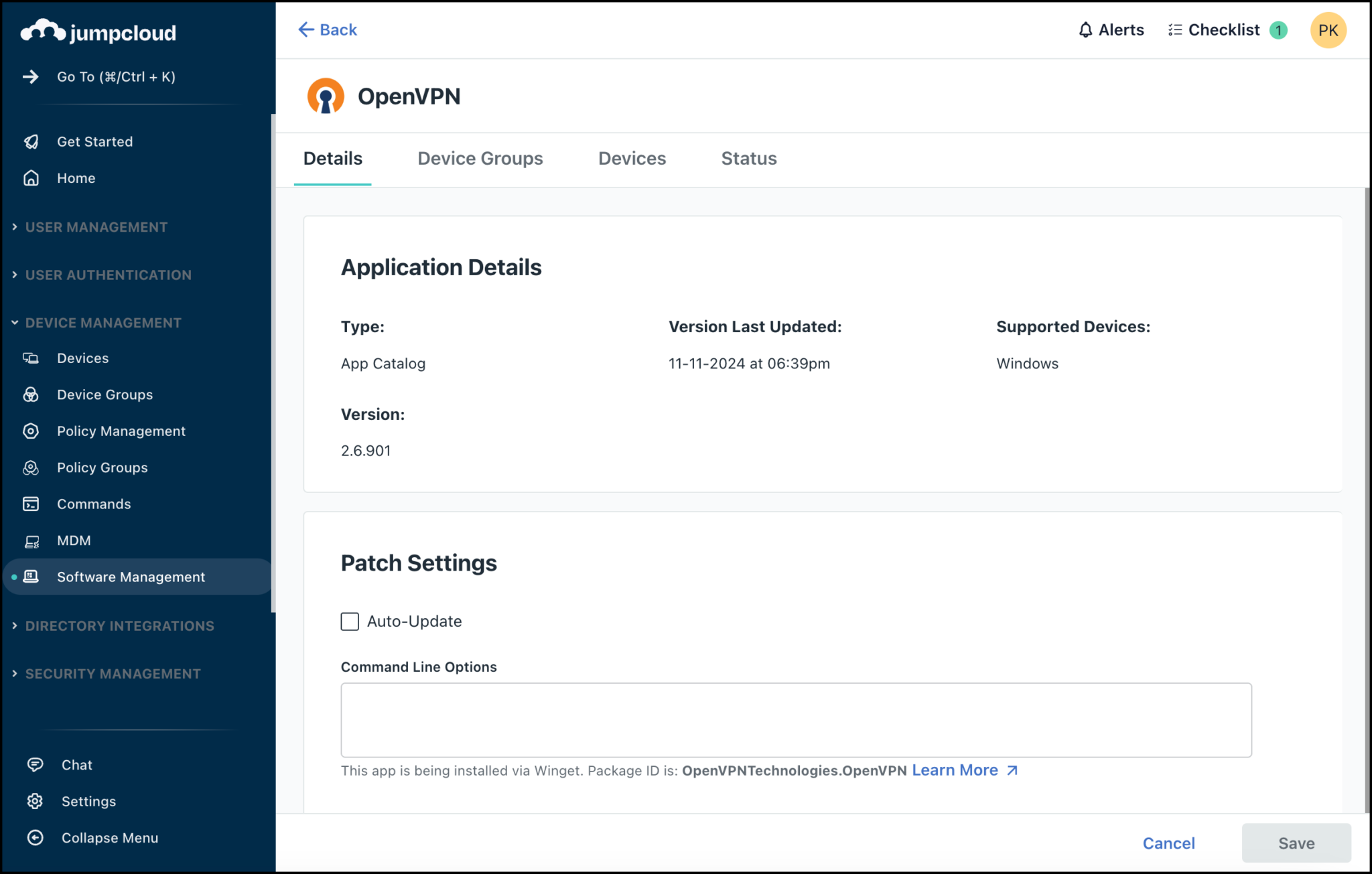
Task: Select Commands in the sidebar
Action: [94, 504]
